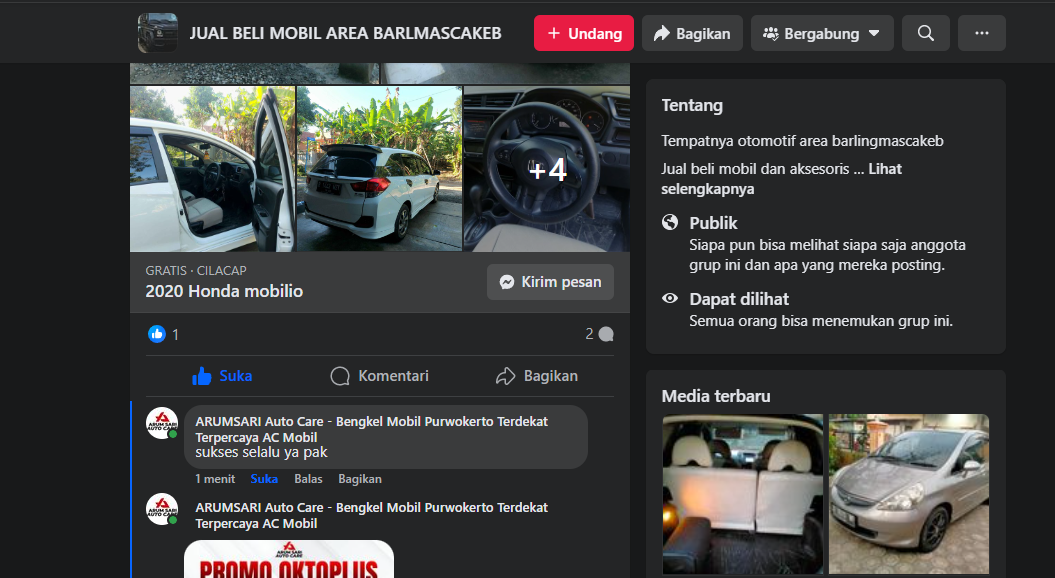1055x578 pixels.
Task: Click sukses selalu ya pak comment text
Action: (261, 452)
